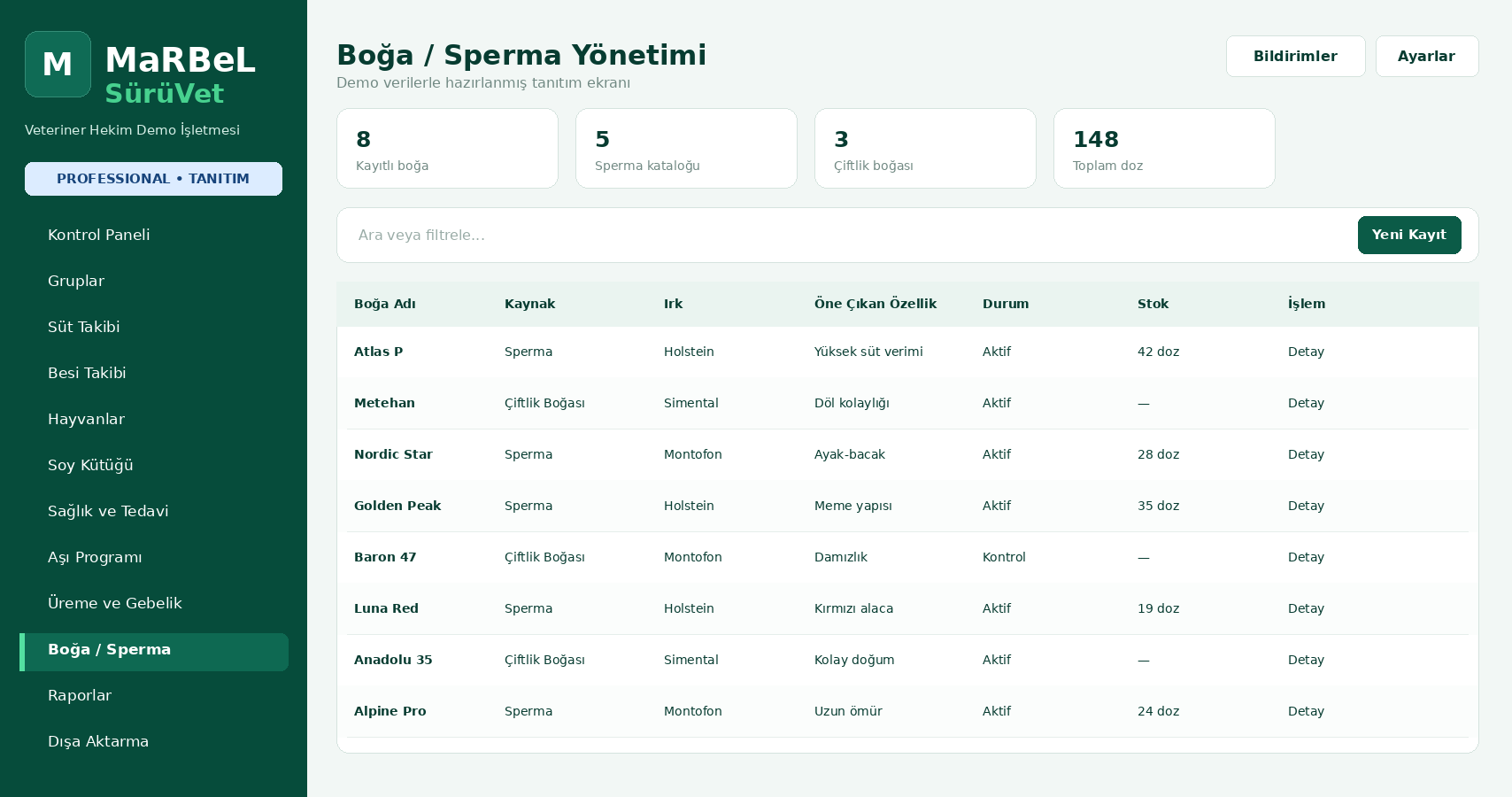Open Detay for Anadolu 35

tap(1306, 660)
